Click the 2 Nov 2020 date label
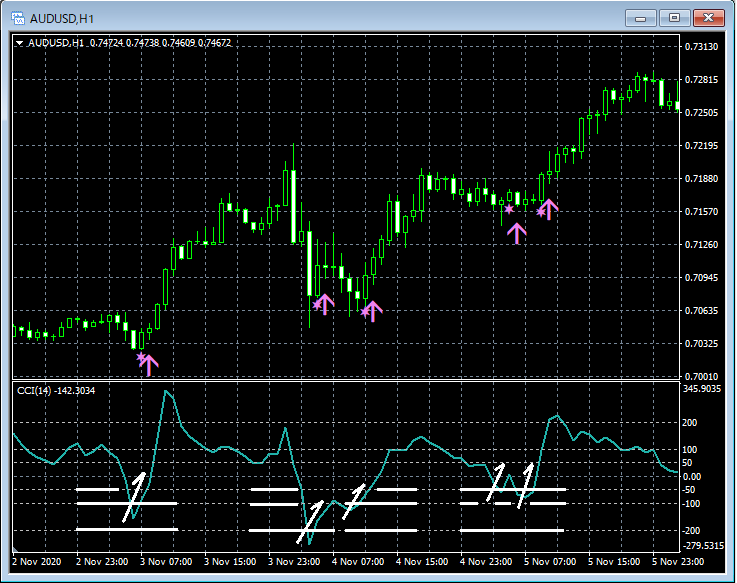 pyautogui.click(x=37, y=562)
